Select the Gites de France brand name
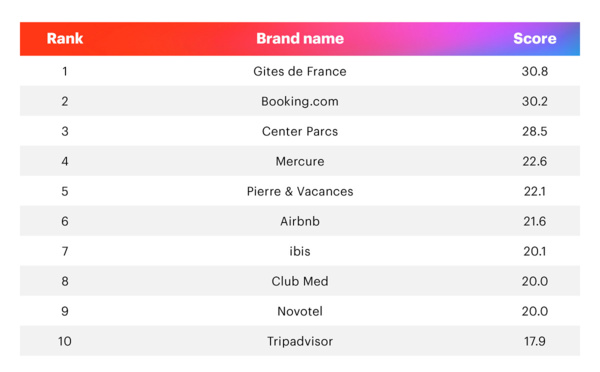Screen dimensions: 600x372 coord(300,71)
